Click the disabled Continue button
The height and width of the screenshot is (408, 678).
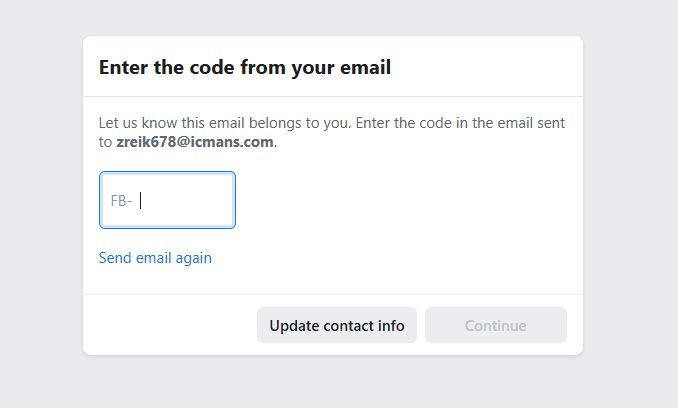pyautogui.click(x=495, y=325)
